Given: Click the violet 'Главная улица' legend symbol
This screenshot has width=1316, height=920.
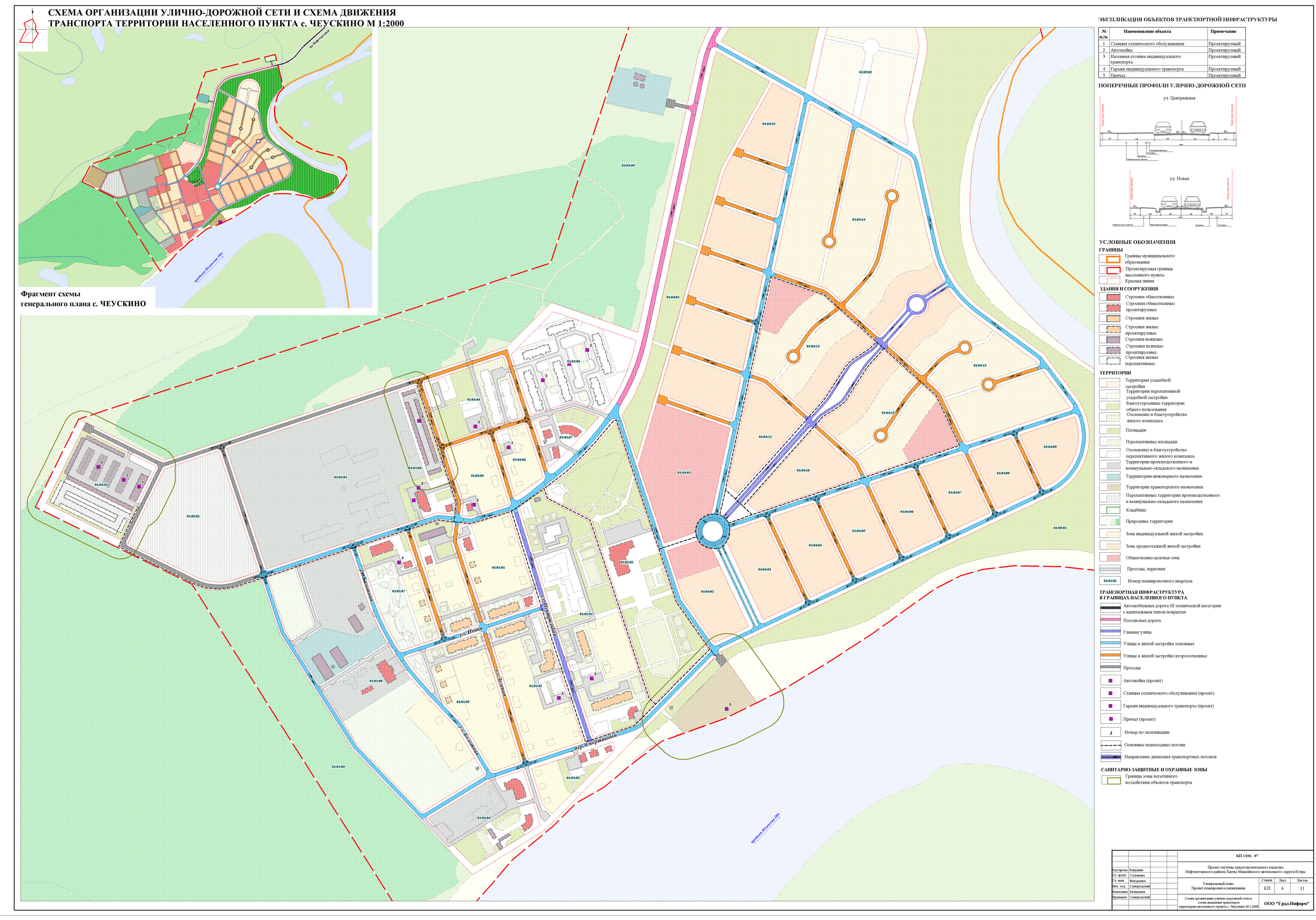Looking at the screenshot, I should coord(1110,632).
